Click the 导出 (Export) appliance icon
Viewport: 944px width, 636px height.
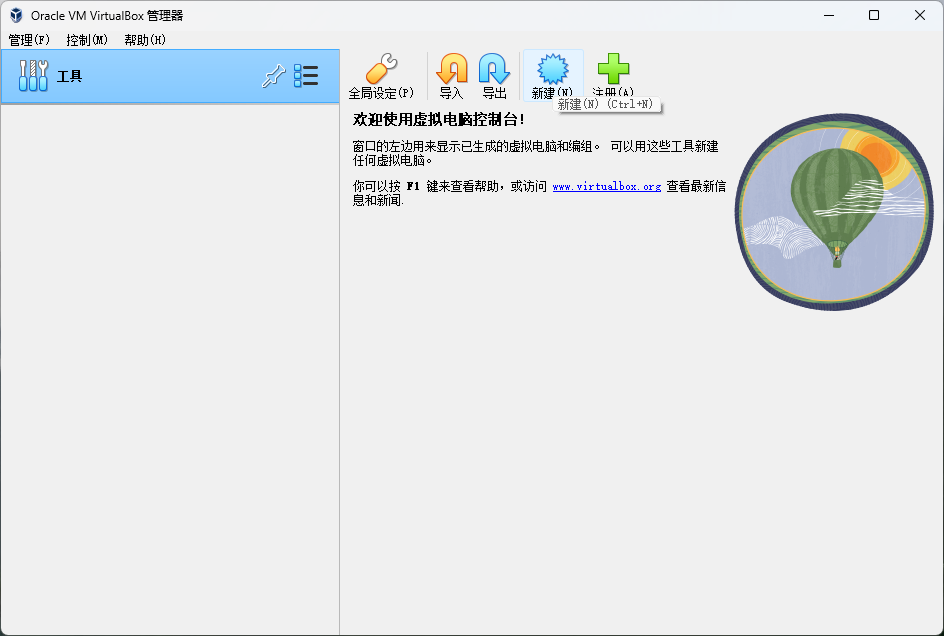pyautogui.click(x=494, y=70)
